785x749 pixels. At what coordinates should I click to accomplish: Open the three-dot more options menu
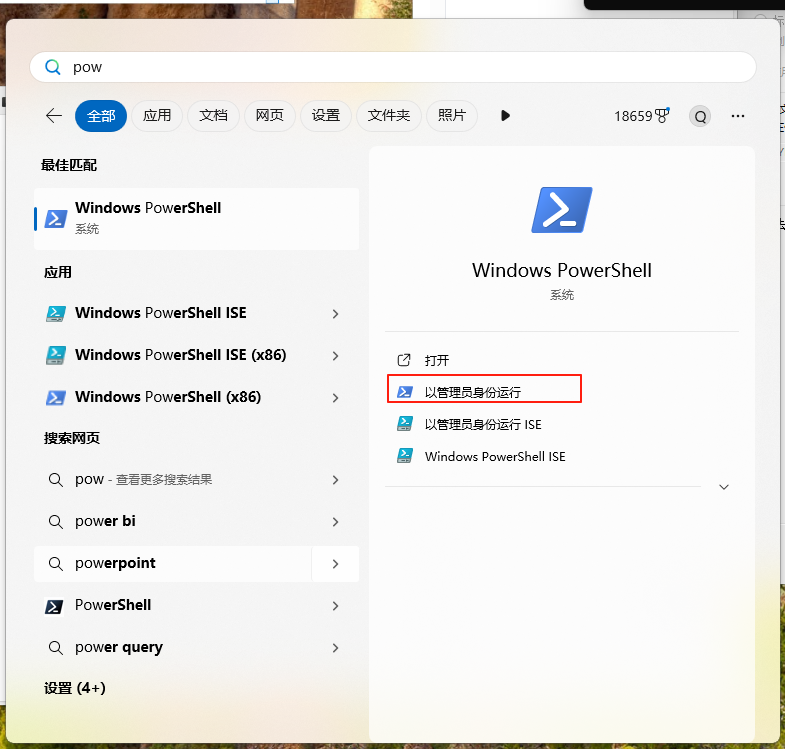[737, 116]
